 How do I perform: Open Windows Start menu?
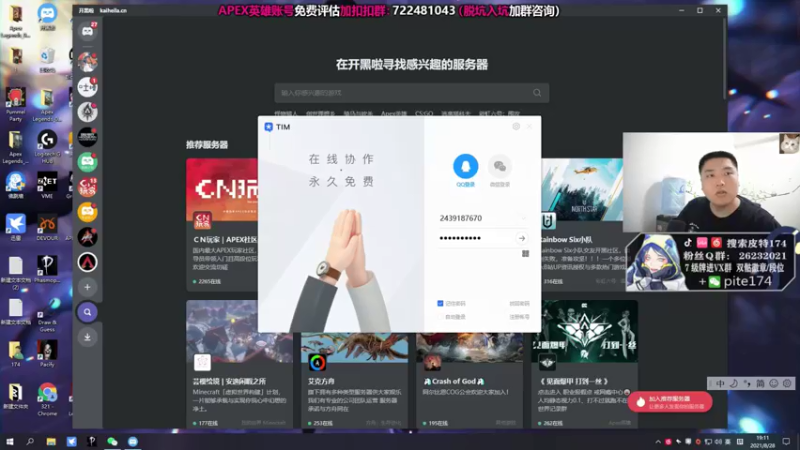(10, 442)
